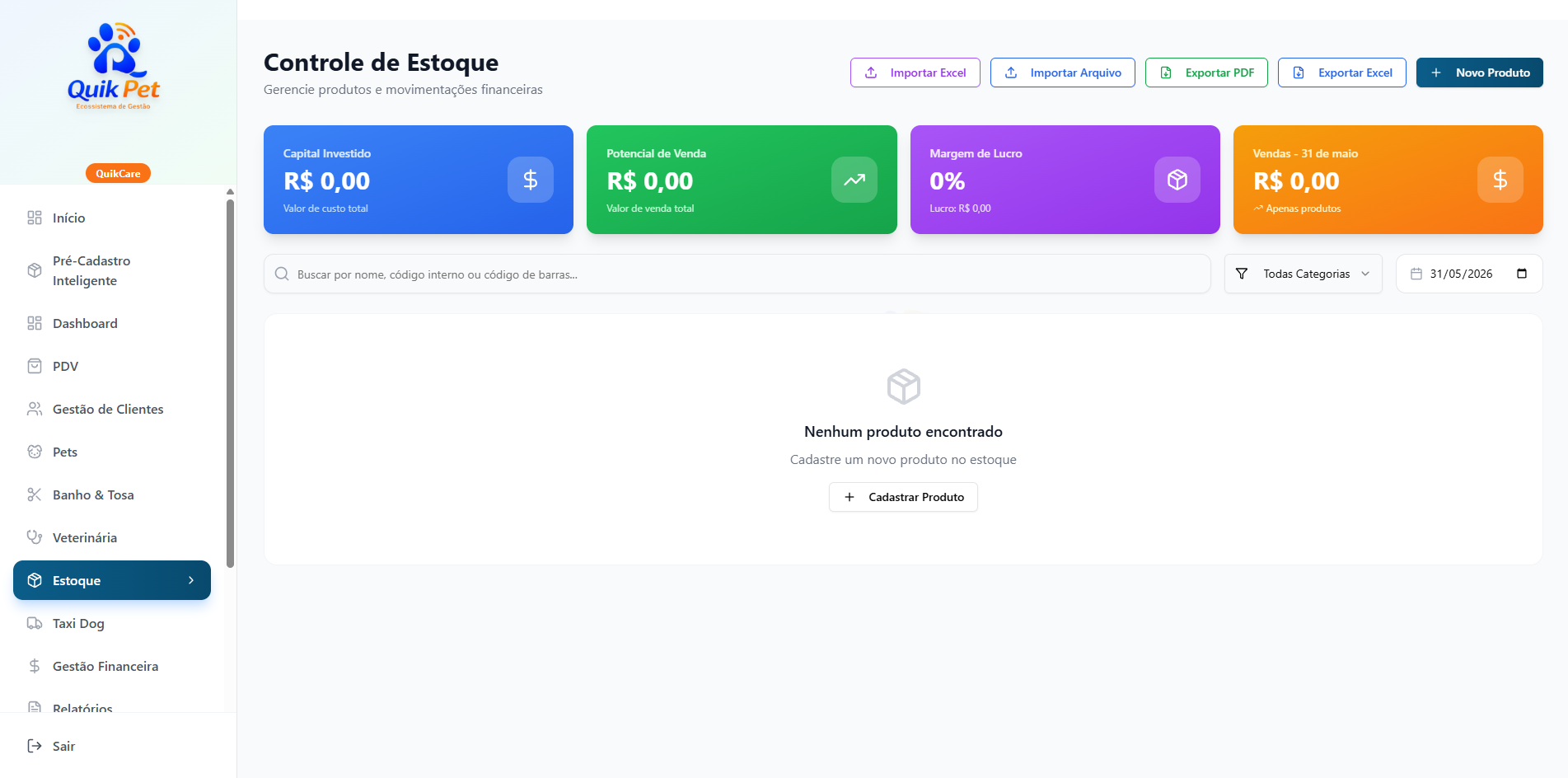Viewport: 1568px width, 778px height.
Task: Click the calendar icon before the date
Action: click(1416, 274)
